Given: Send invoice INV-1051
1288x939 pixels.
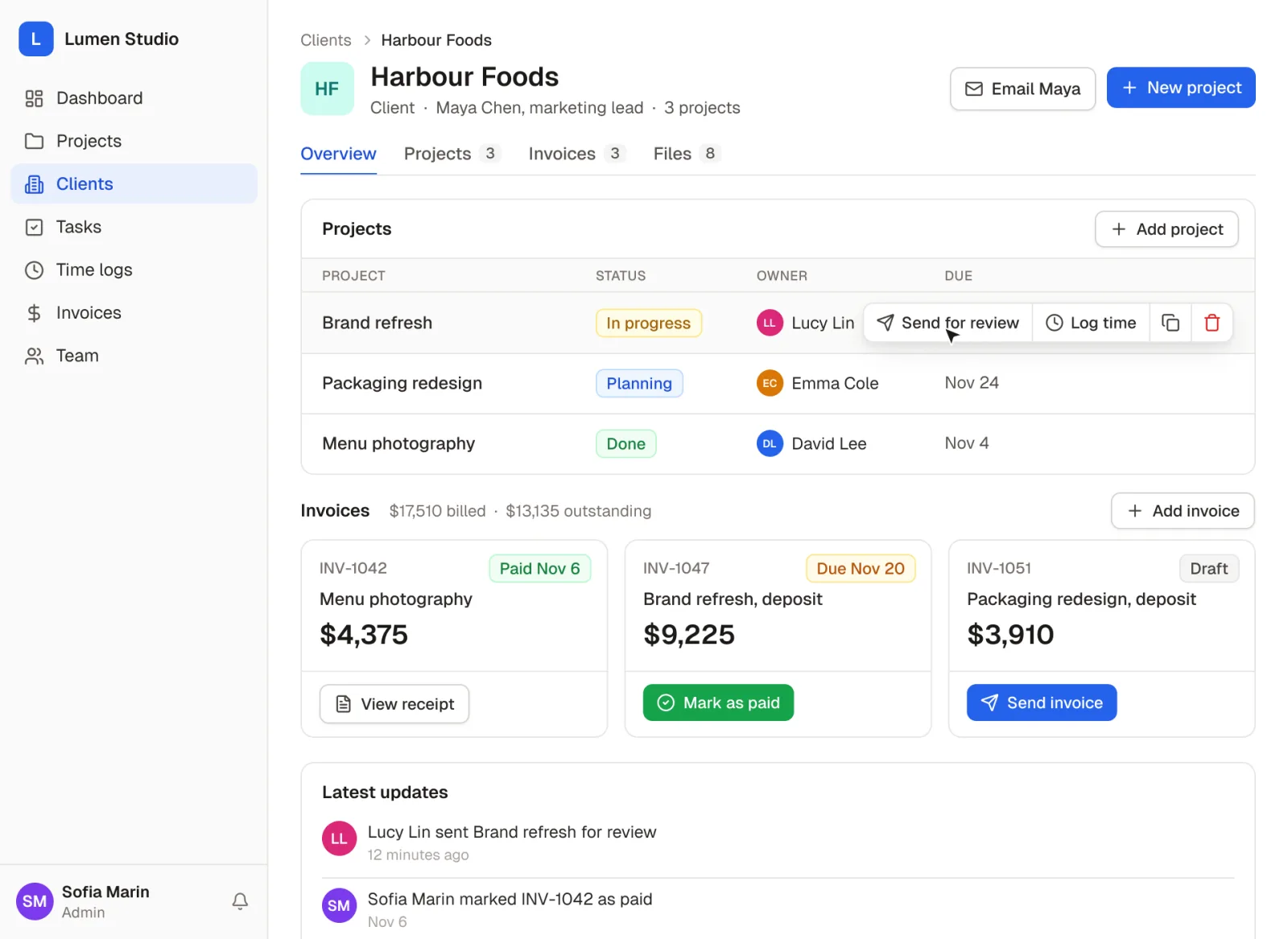Looking at the screenshot, I should [1042, 702].
